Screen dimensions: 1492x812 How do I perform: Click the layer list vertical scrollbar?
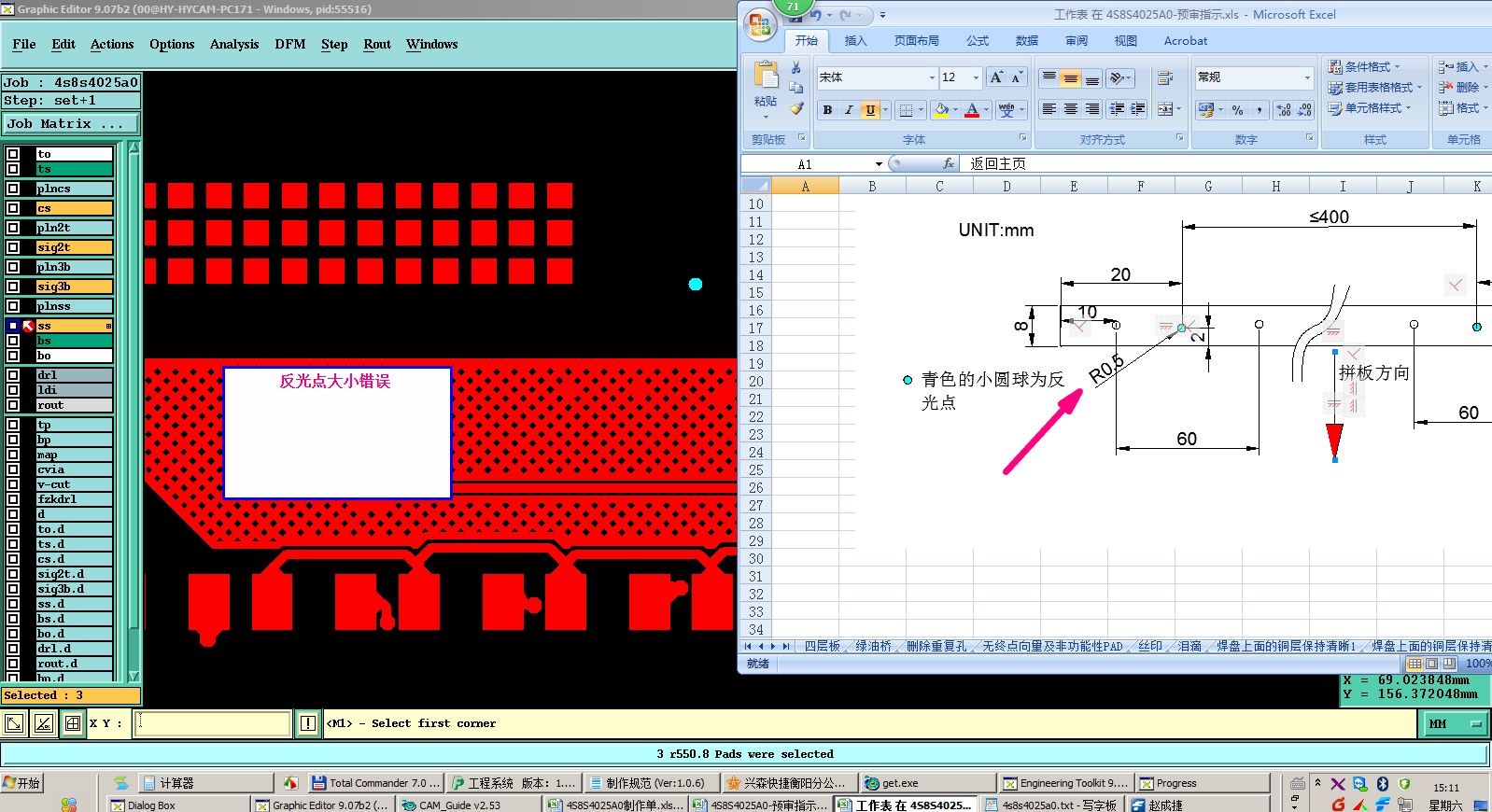pyautogui.click(x=134, y=412)
